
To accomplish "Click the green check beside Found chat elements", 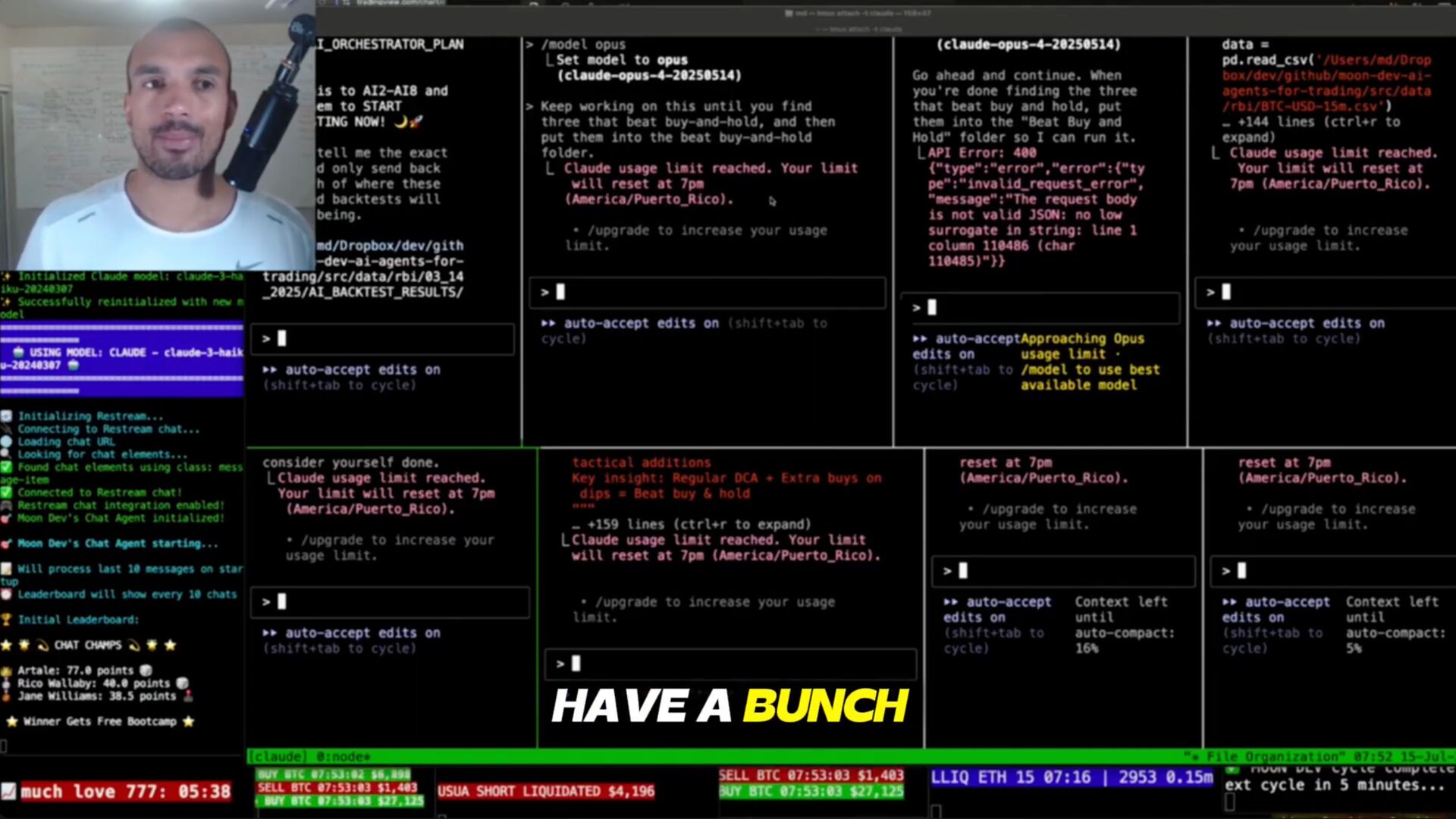I will coord(7,467).
